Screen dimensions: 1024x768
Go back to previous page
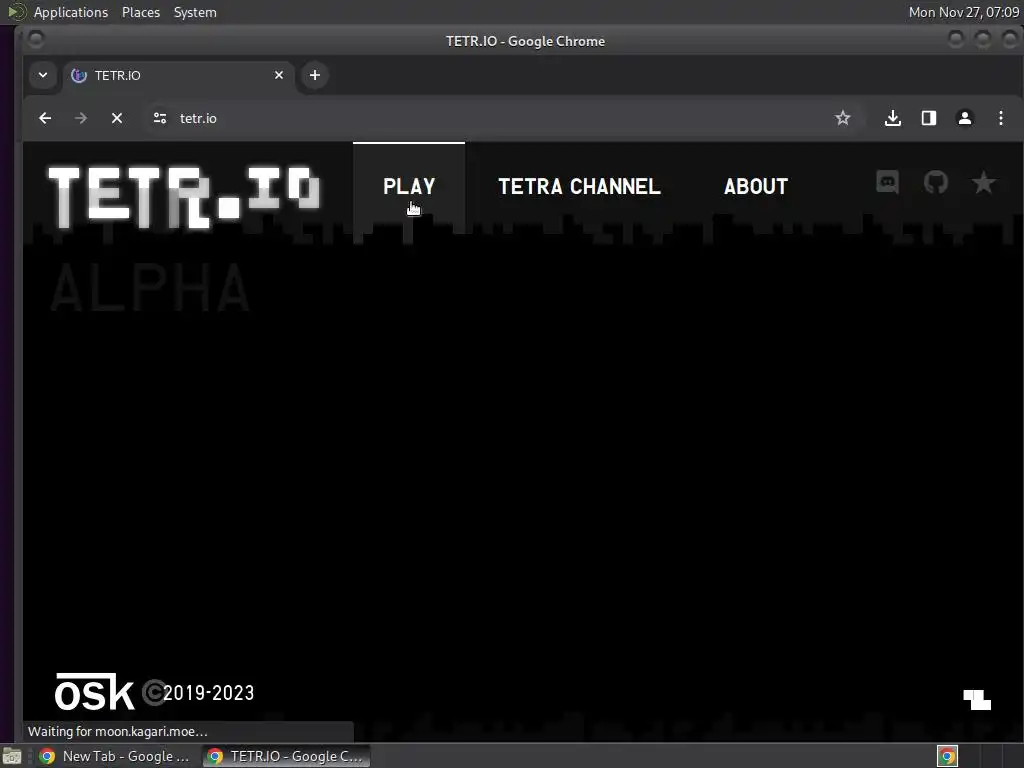pyautogui.click(x=45, y=118)
